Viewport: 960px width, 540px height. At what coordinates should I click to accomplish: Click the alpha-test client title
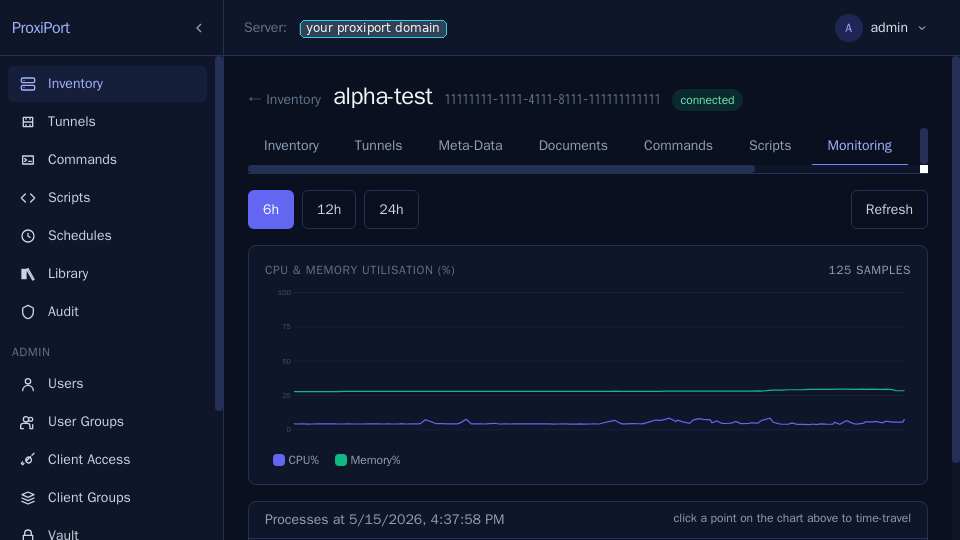[383, 97]
